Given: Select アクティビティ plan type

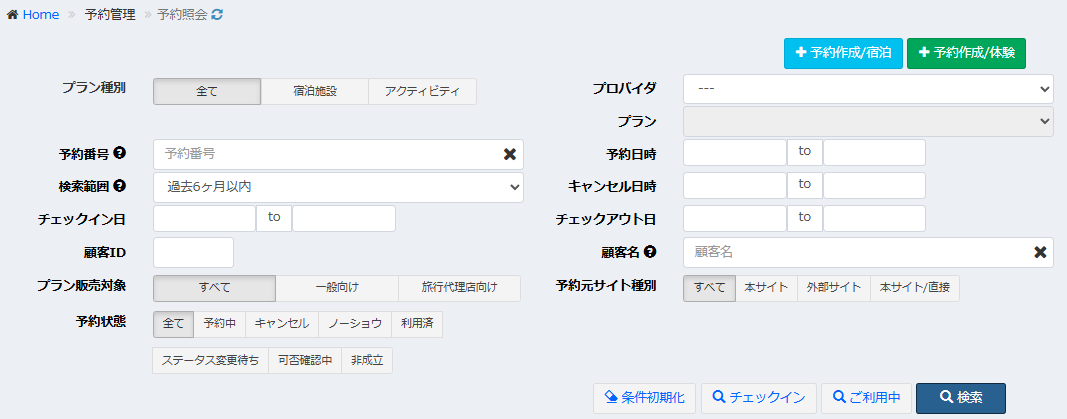Looking at the screenshot, I should click(x=422, y=92).
